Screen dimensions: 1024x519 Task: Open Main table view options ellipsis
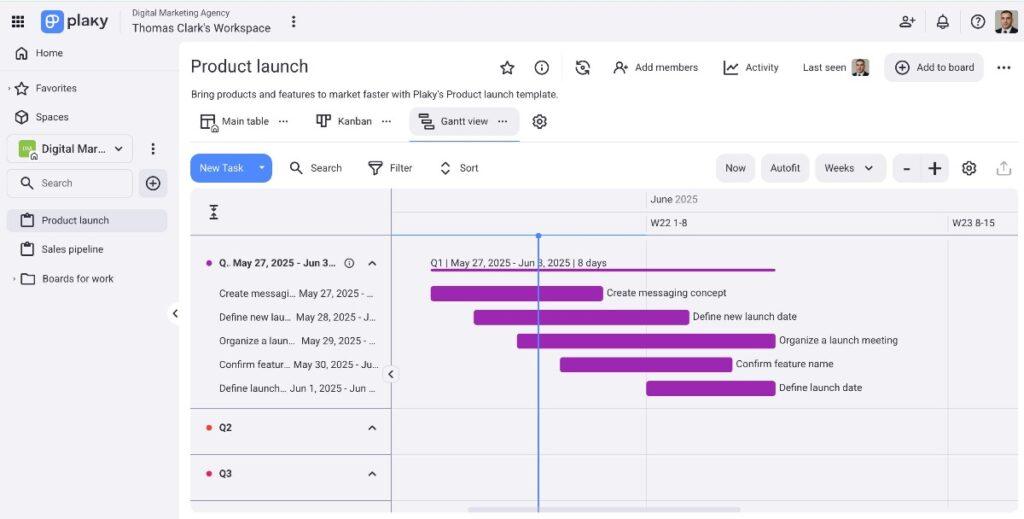pyautogui.click(x=283, y=121)
